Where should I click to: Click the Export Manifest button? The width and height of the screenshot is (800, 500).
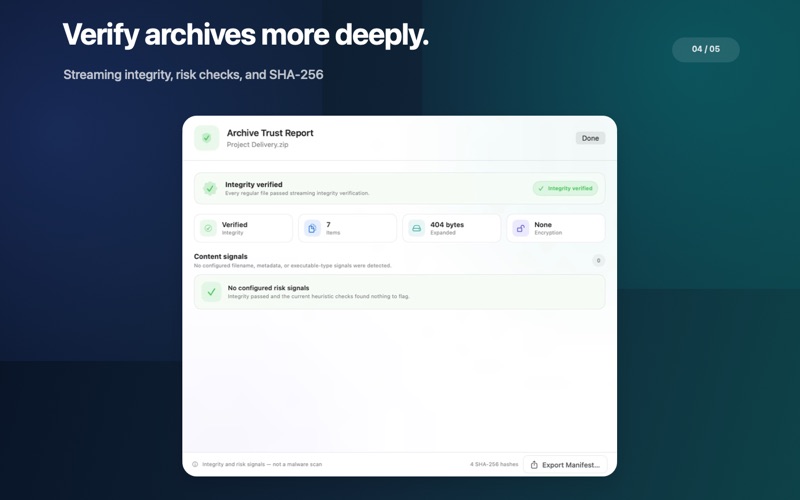tap(565, 465)
